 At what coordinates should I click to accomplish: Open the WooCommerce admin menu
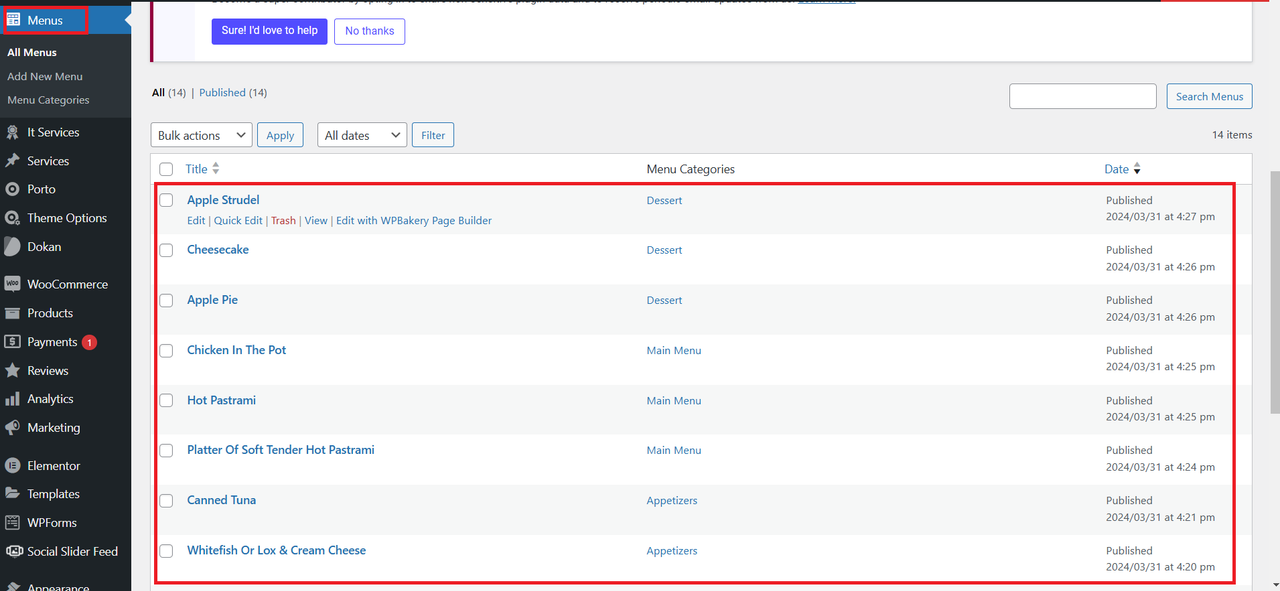coord(66,284)
